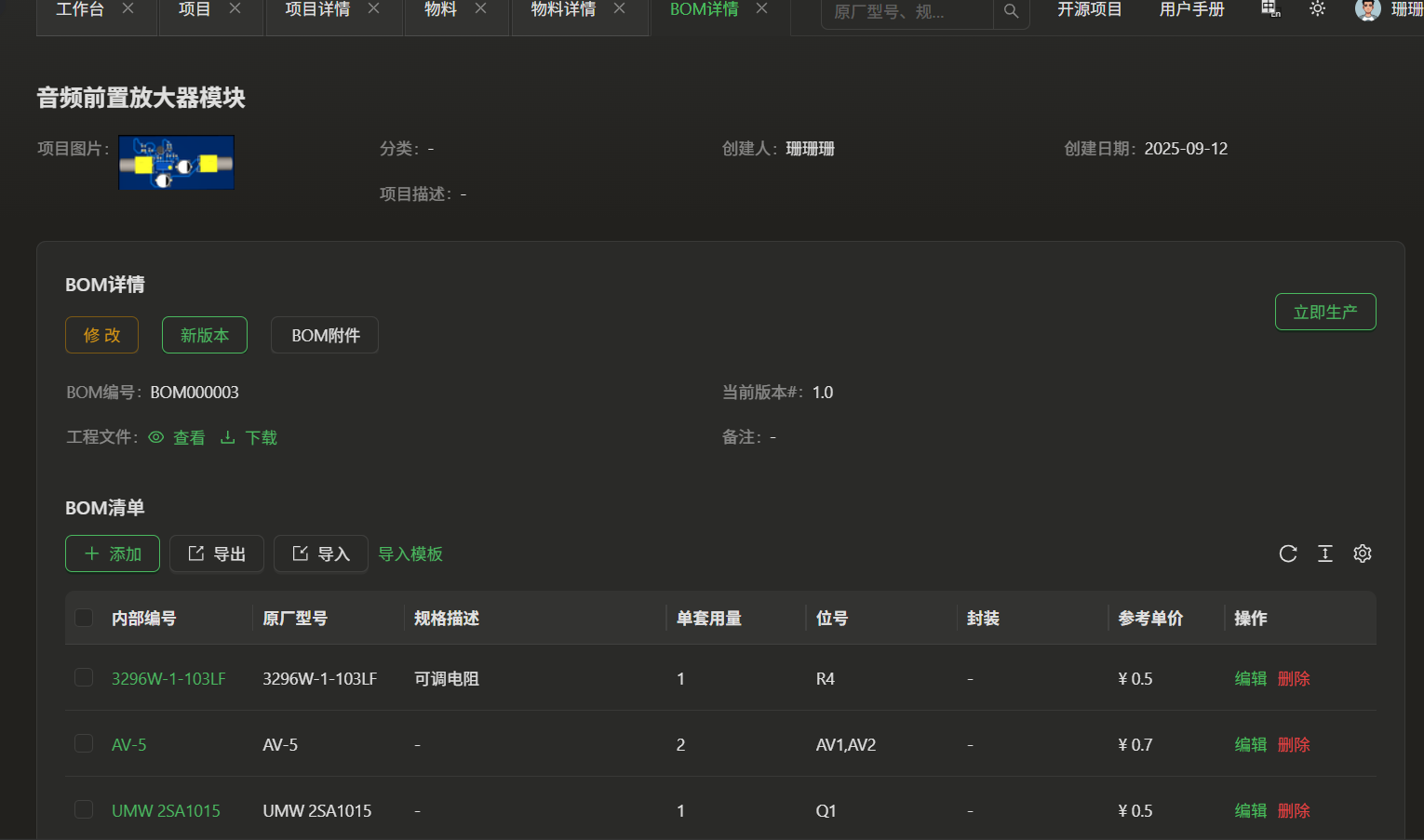This screenshot has height=840, width=1424.
Task: Switch to the 物料 tab
Action: pyautogui.click(x=440, y=9)
